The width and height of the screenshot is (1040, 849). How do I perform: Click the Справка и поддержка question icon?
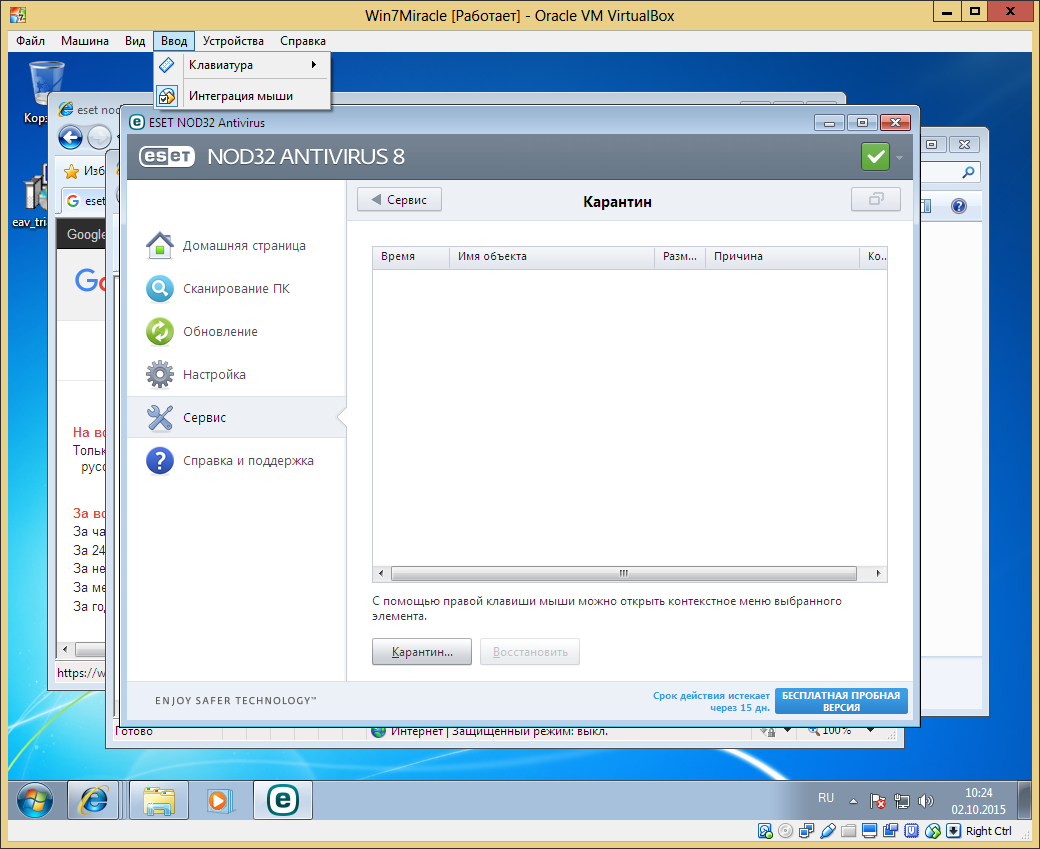pyautogui.click(x=160, y=461)
